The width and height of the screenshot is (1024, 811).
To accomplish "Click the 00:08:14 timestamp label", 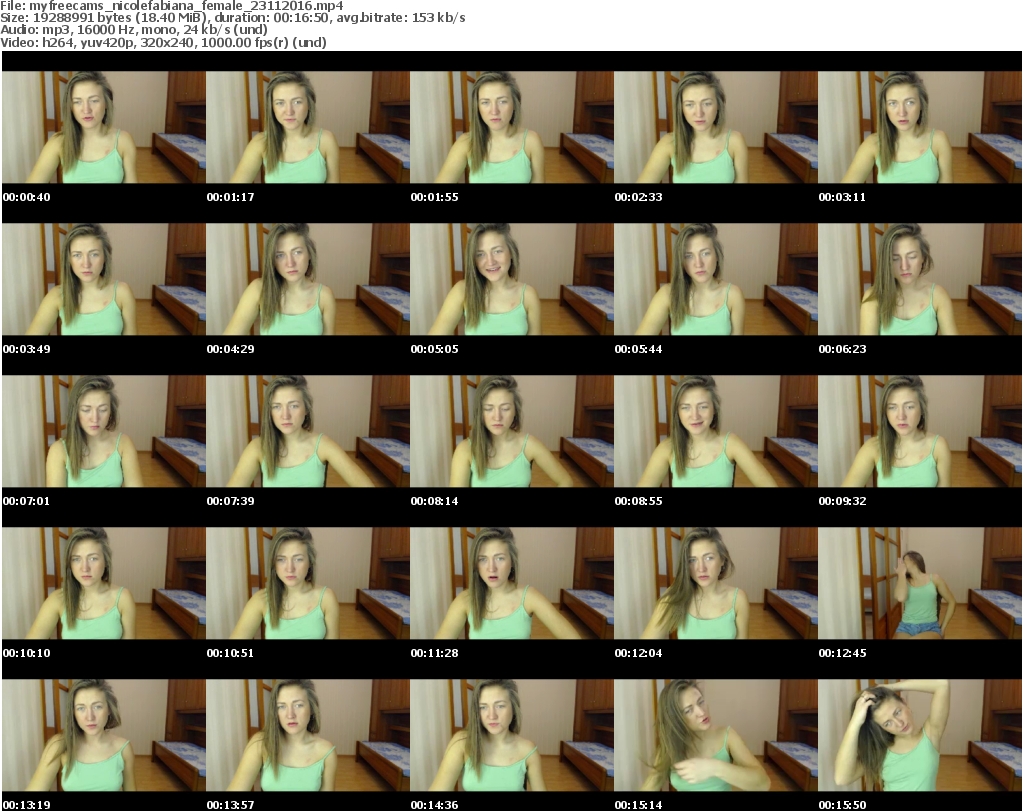I will click(434, 501).
